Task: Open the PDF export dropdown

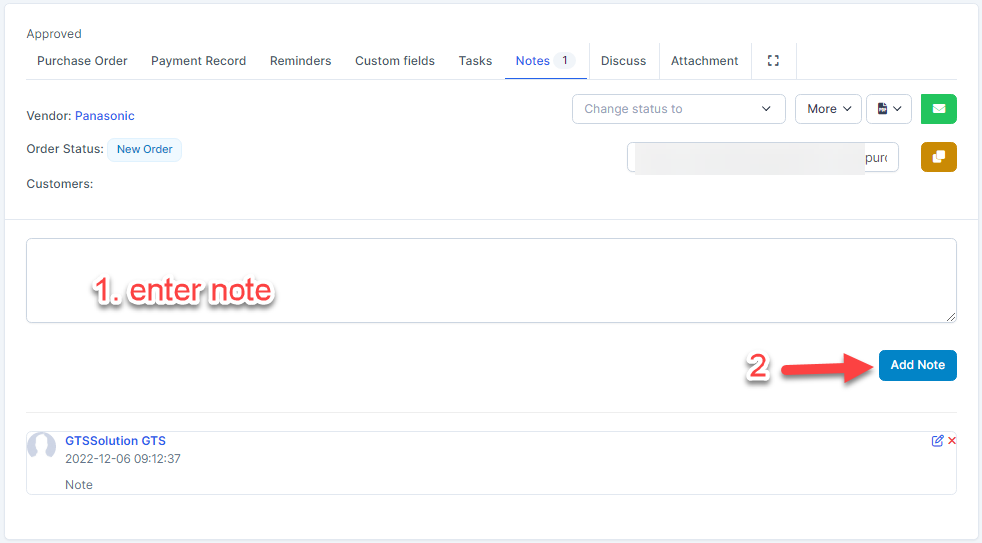Action: (x=888, y=109)
